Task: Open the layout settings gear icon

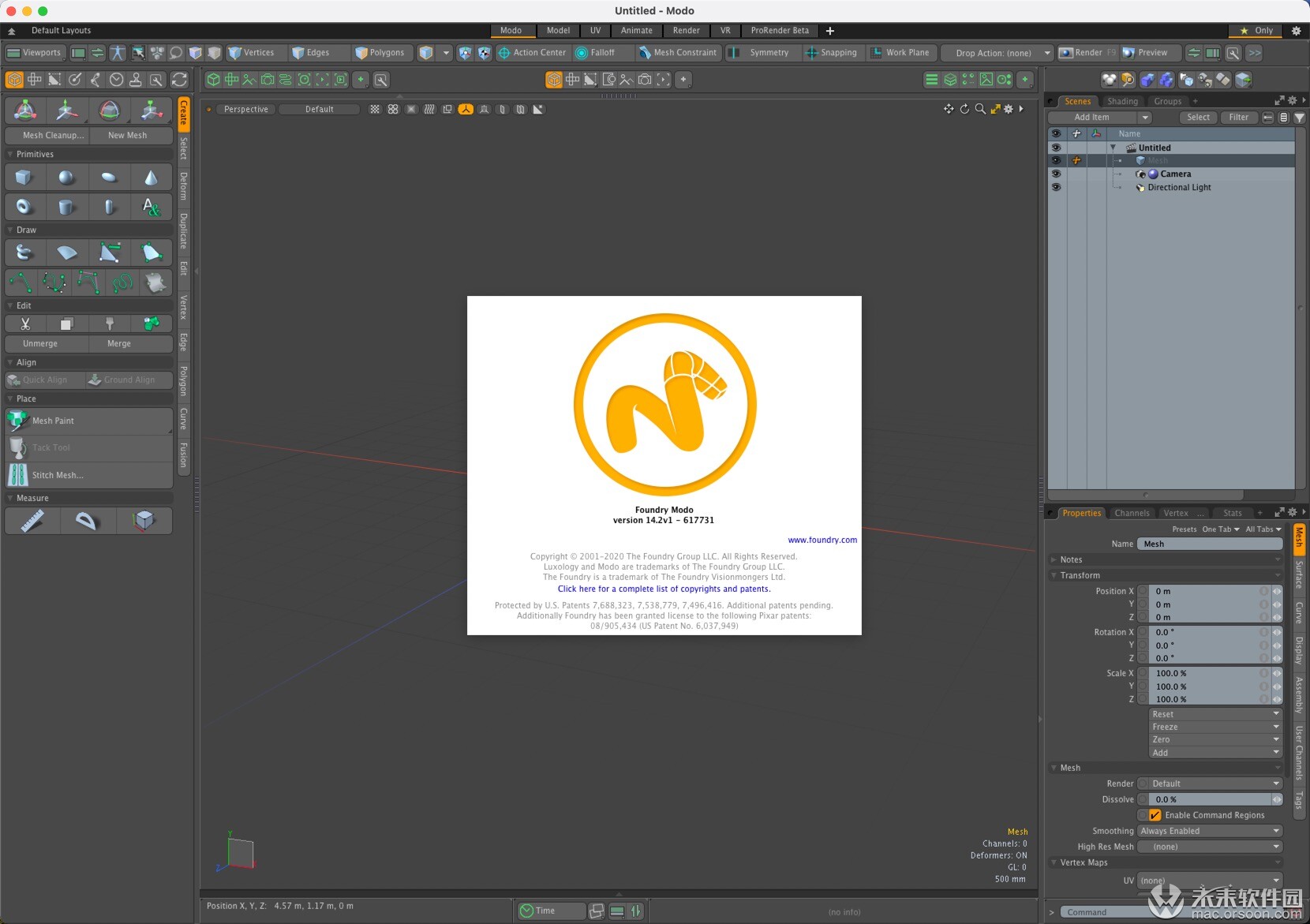Action: [x=1296, y=31]
